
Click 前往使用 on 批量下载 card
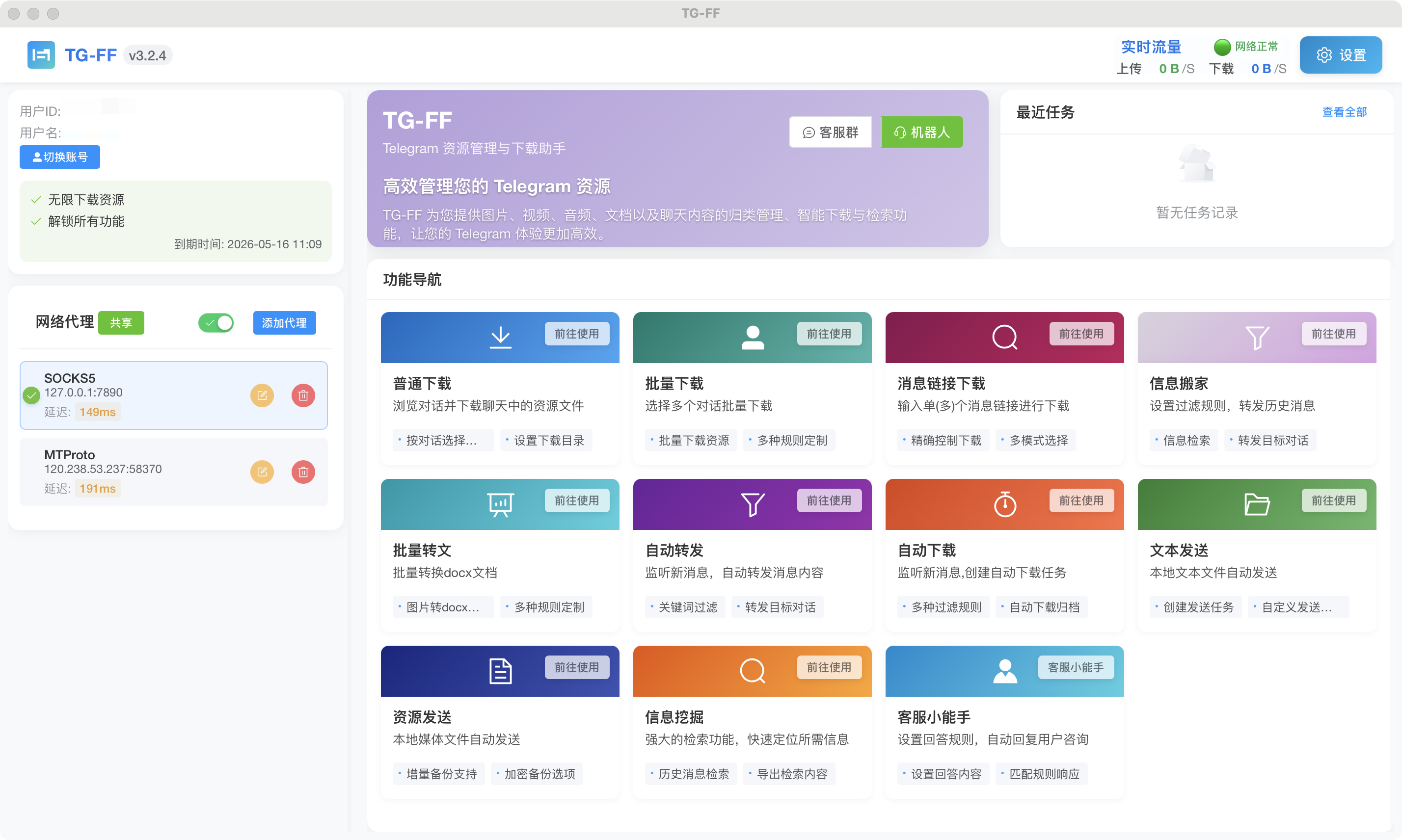[830, 334]
